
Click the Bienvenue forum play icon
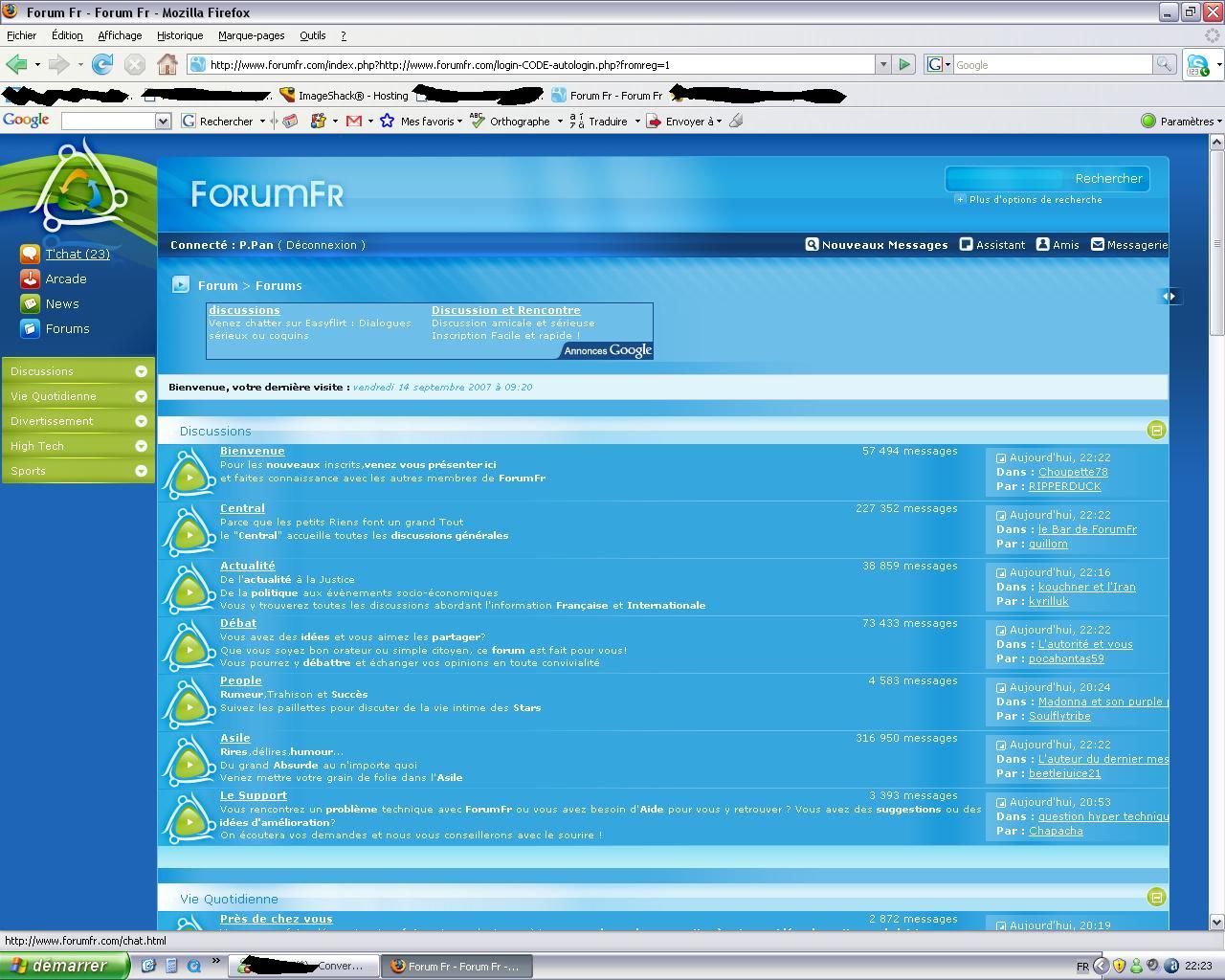[189, 476]
